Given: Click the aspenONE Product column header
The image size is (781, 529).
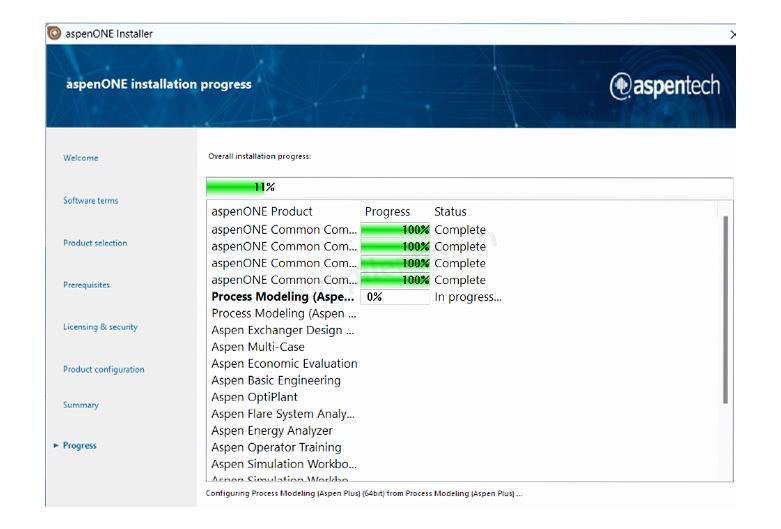Looking at the screenshot, I should coord(262,211).
